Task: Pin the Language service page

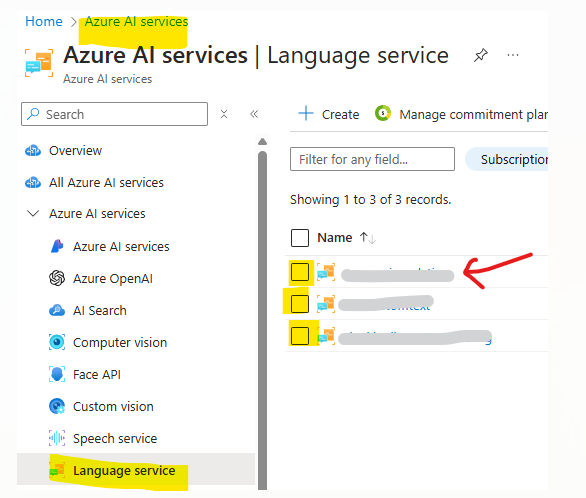Action: tap(481, 55)
